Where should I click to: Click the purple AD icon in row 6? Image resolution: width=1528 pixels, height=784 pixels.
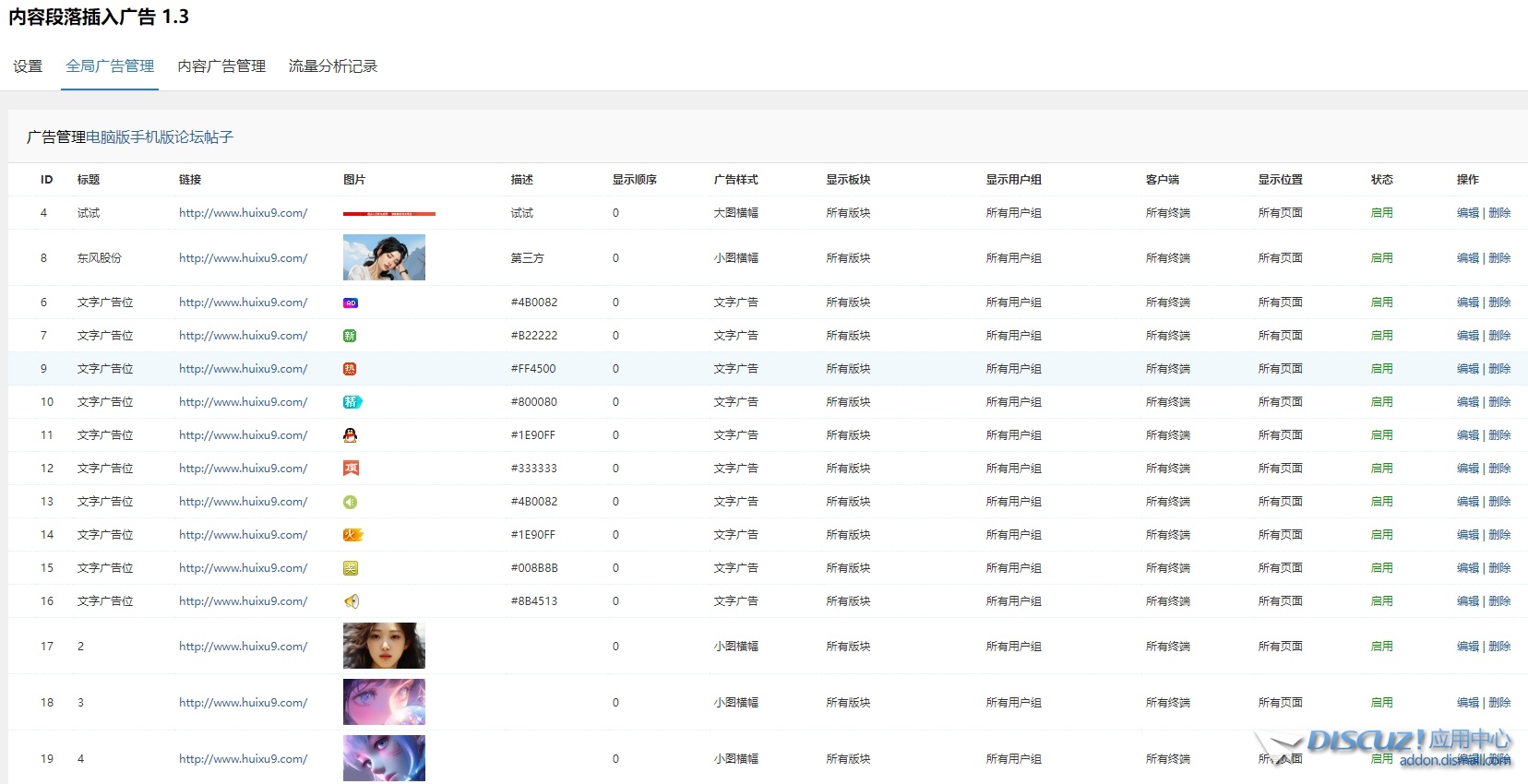pyautogui.click(x=350, y=303)
